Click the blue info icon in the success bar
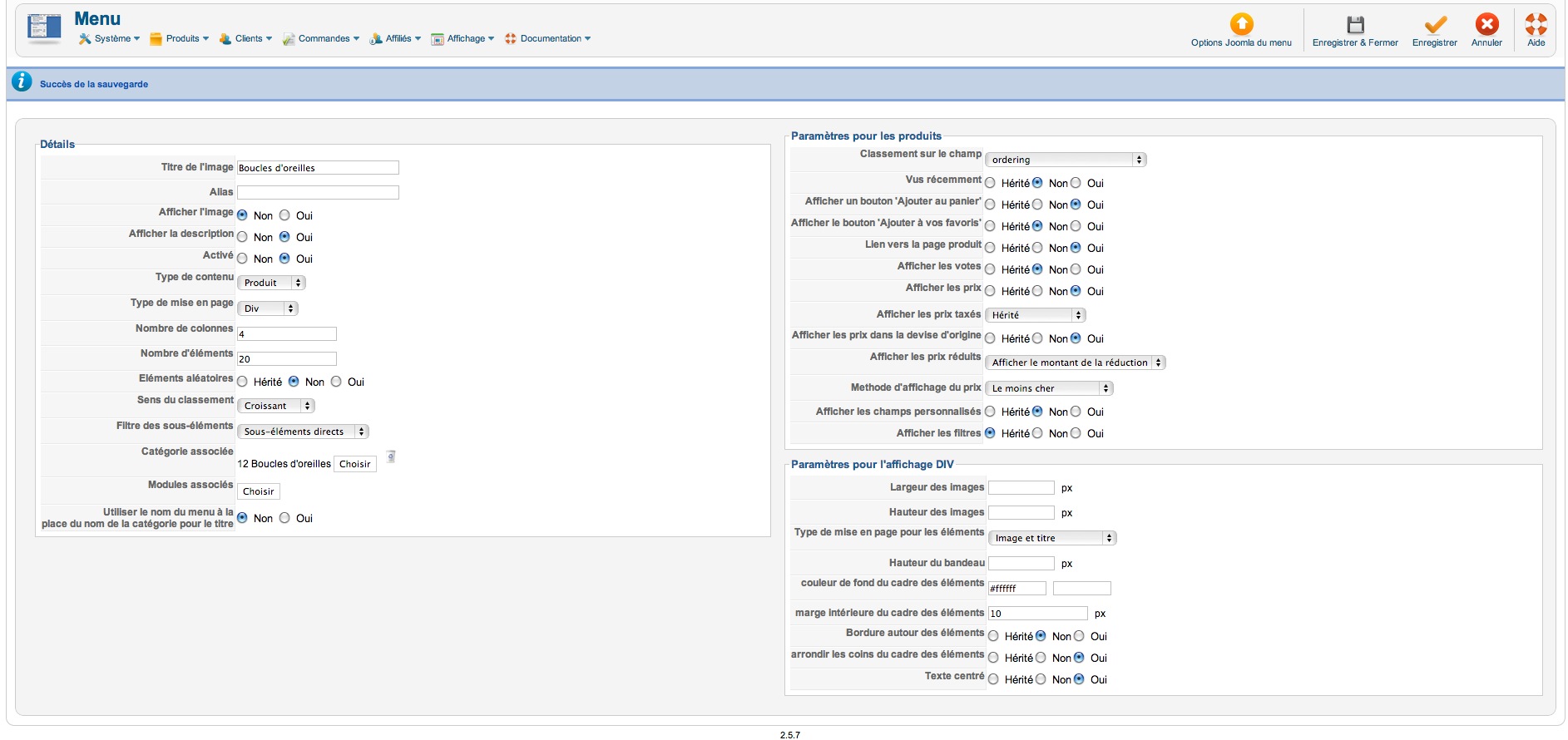The width and height of the screenshot is (1568, 740). pos(22,81)
